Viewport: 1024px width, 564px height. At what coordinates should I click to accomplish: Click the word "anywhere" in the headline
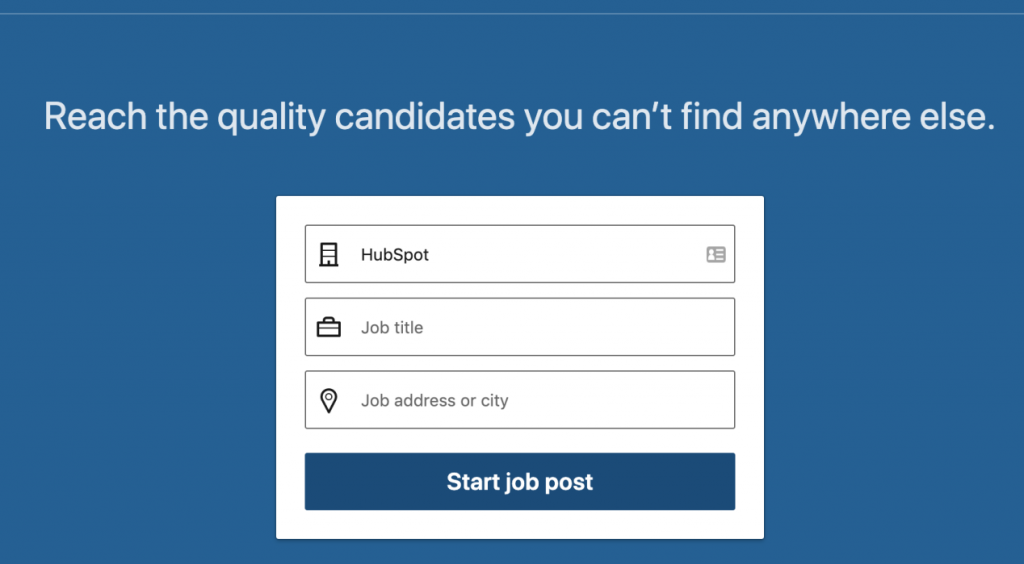click(x=829, y=117)
